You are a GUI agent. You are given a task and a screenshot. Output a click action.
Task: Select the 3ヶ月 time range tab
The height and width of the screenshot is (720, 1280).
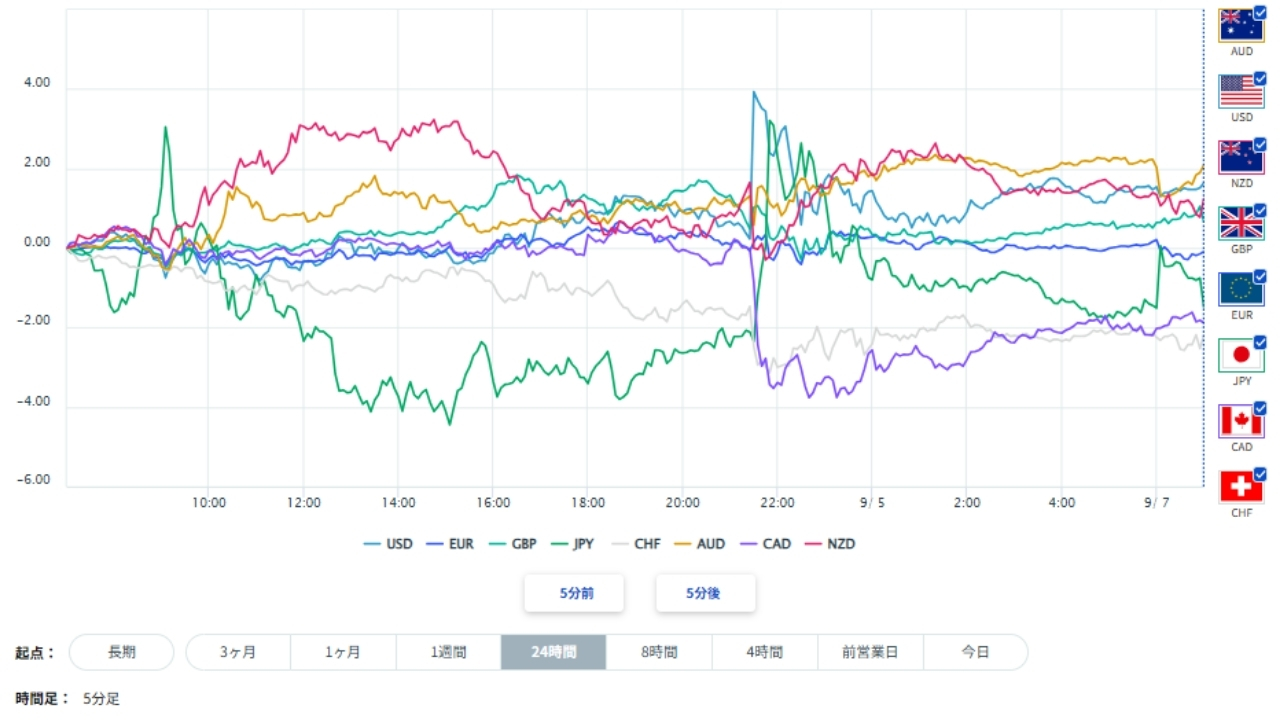click(238, 652)
